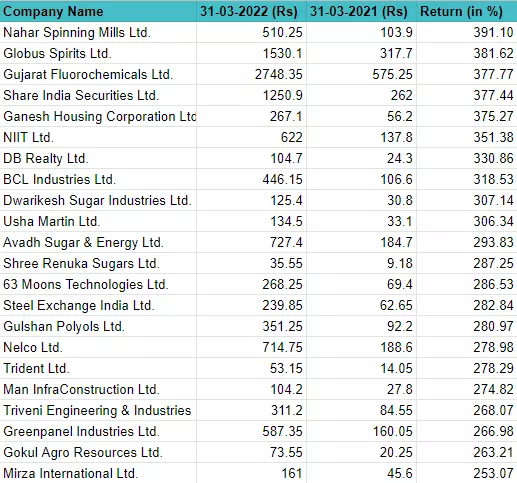Click the 317.7 previous-year price
This screenshot has height=483, width=517.
tap(396, 54)
